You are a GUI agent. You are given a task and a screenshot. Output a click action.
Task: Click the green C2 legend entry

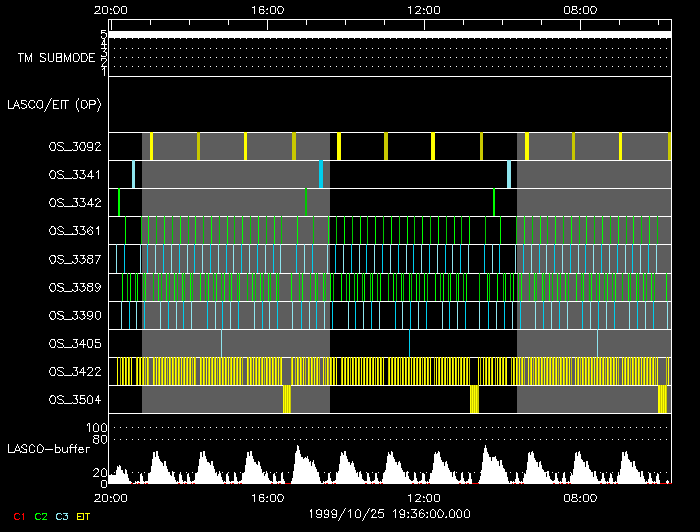(x=41, y=516)
